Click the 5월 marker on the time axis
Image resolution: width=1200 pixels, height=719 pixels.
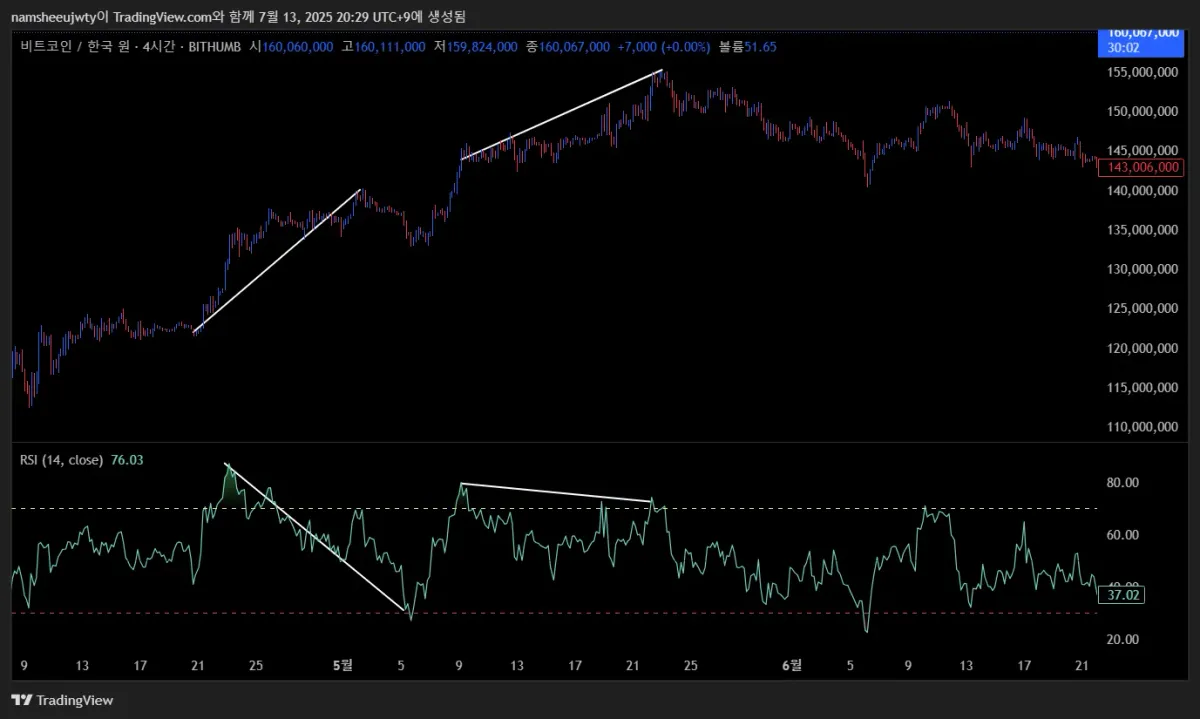(342, 664)
